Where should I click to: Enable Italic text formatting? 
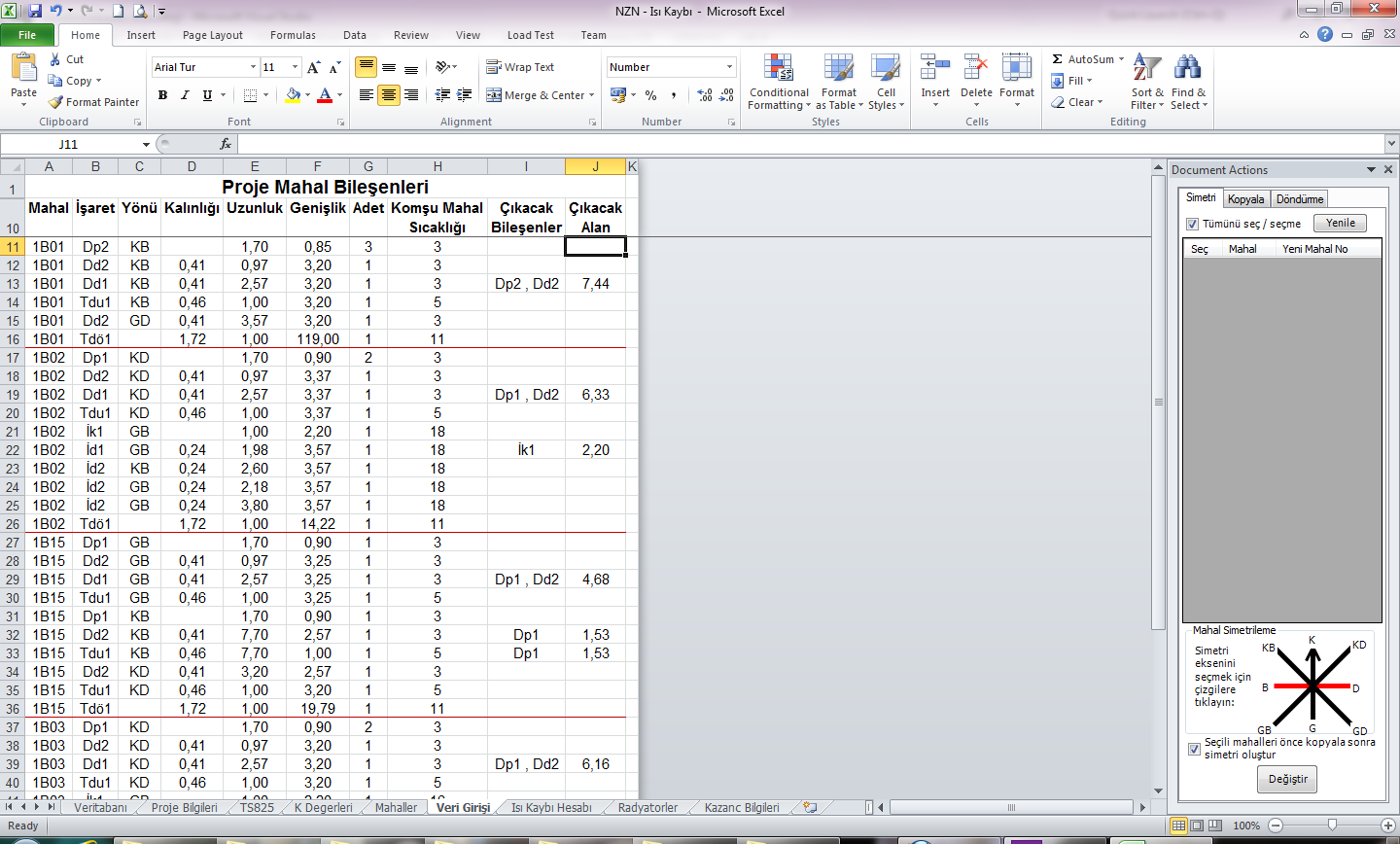[185, 95]
